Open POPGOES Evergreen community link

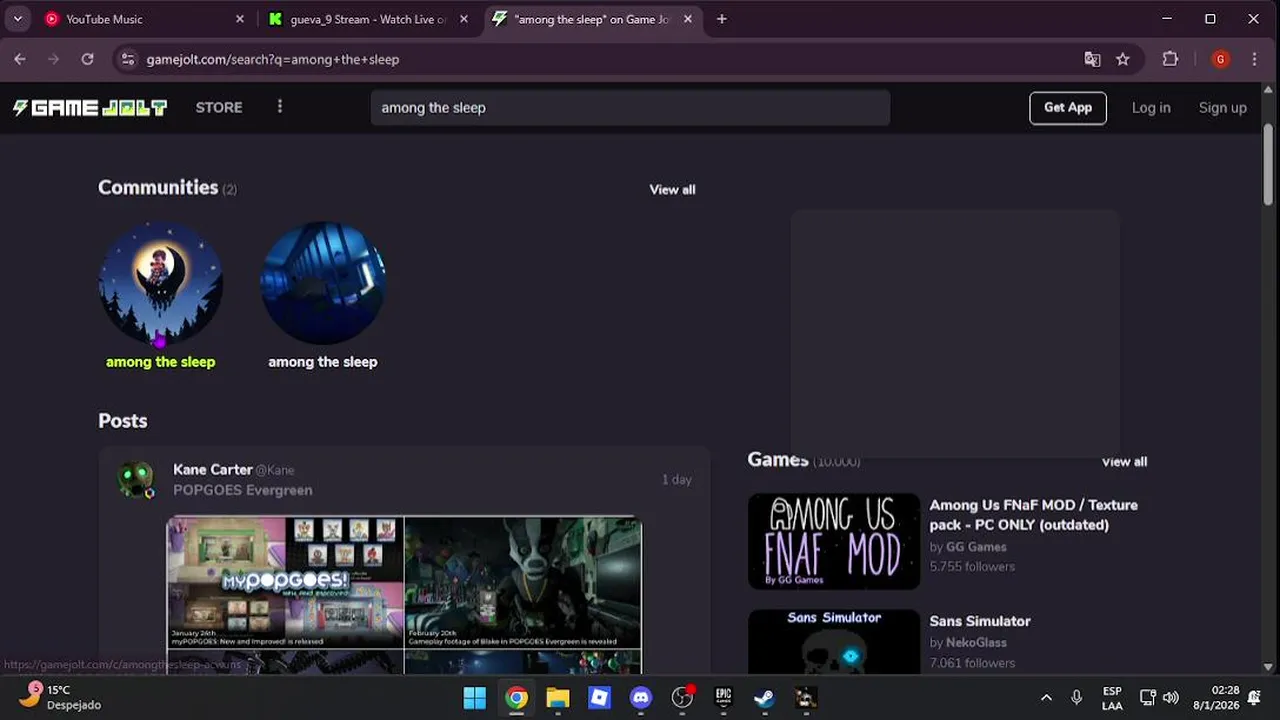point(243,490)
